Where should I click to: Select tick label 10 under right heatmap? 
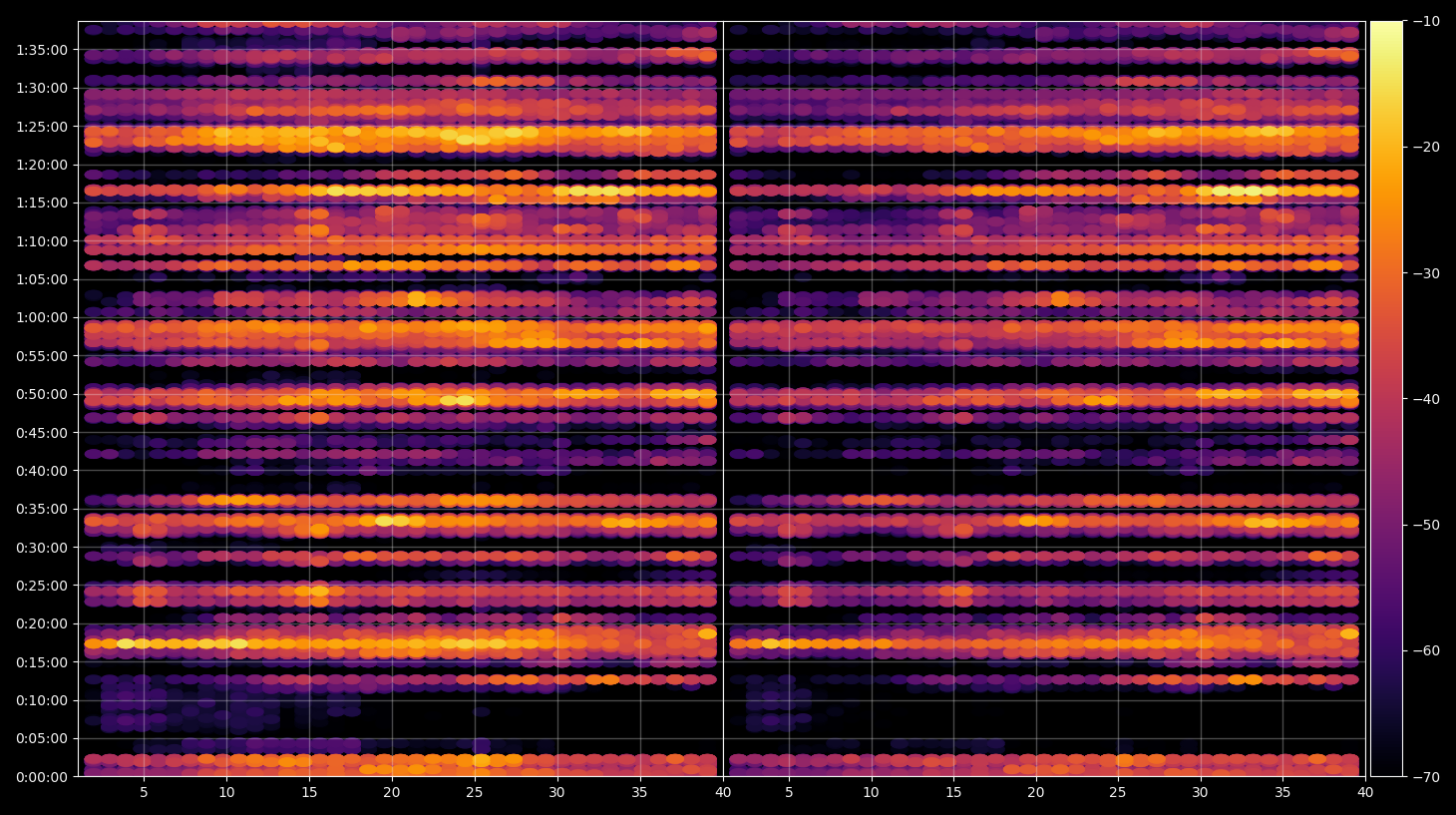tap(871, 793)
